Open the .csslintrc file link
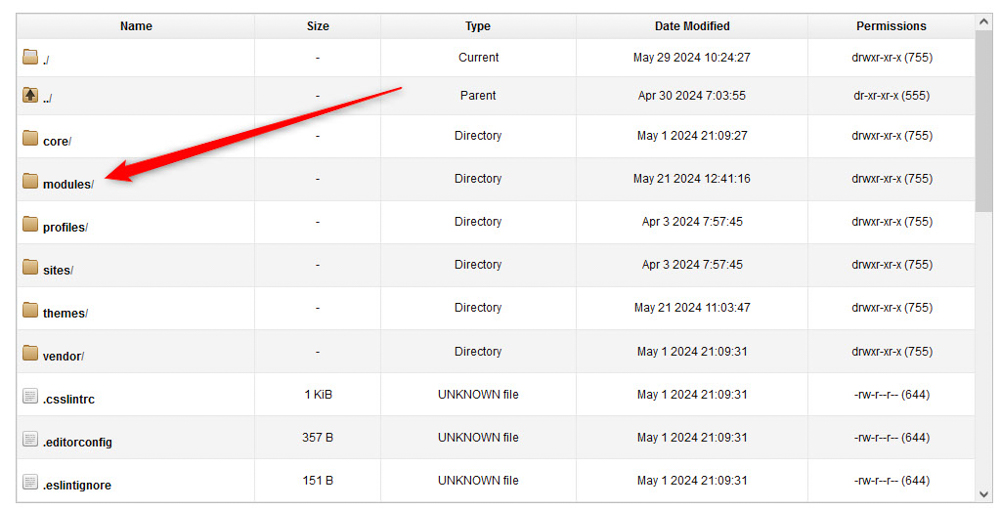 click(69, 400)
